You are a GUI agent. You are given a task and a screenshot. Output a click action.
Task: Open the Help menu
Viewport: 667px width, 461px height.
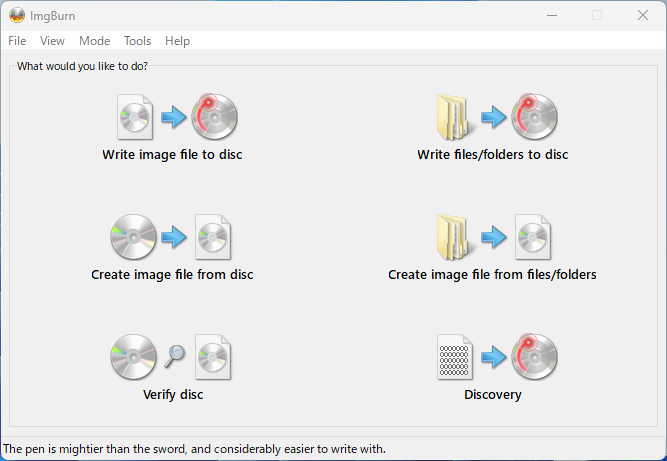coord(177,41)
